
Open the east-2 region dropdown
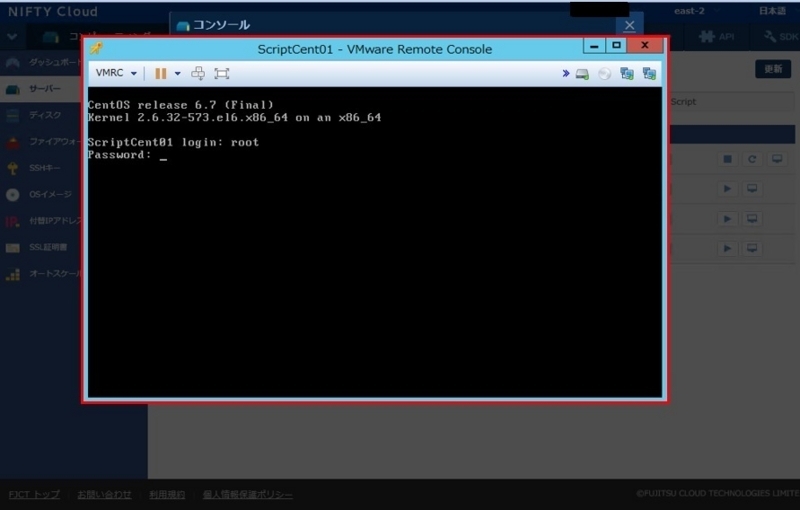click(x=696, y=11)
